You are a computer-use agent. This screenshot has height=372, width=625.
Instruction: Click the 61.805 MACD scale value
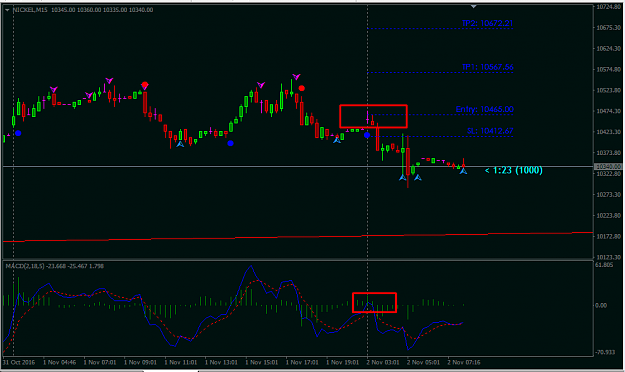coord(604,265)
